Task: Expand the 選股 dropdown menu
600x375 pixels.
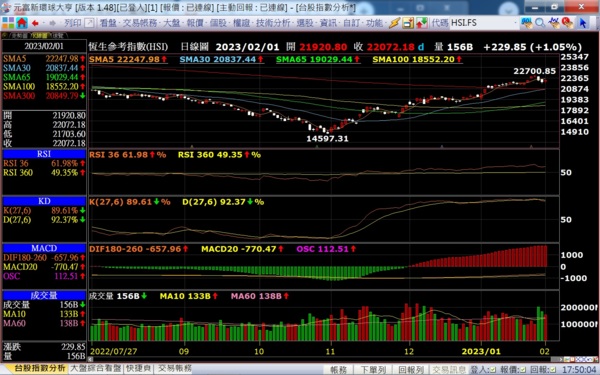Action: pos(306,23)
